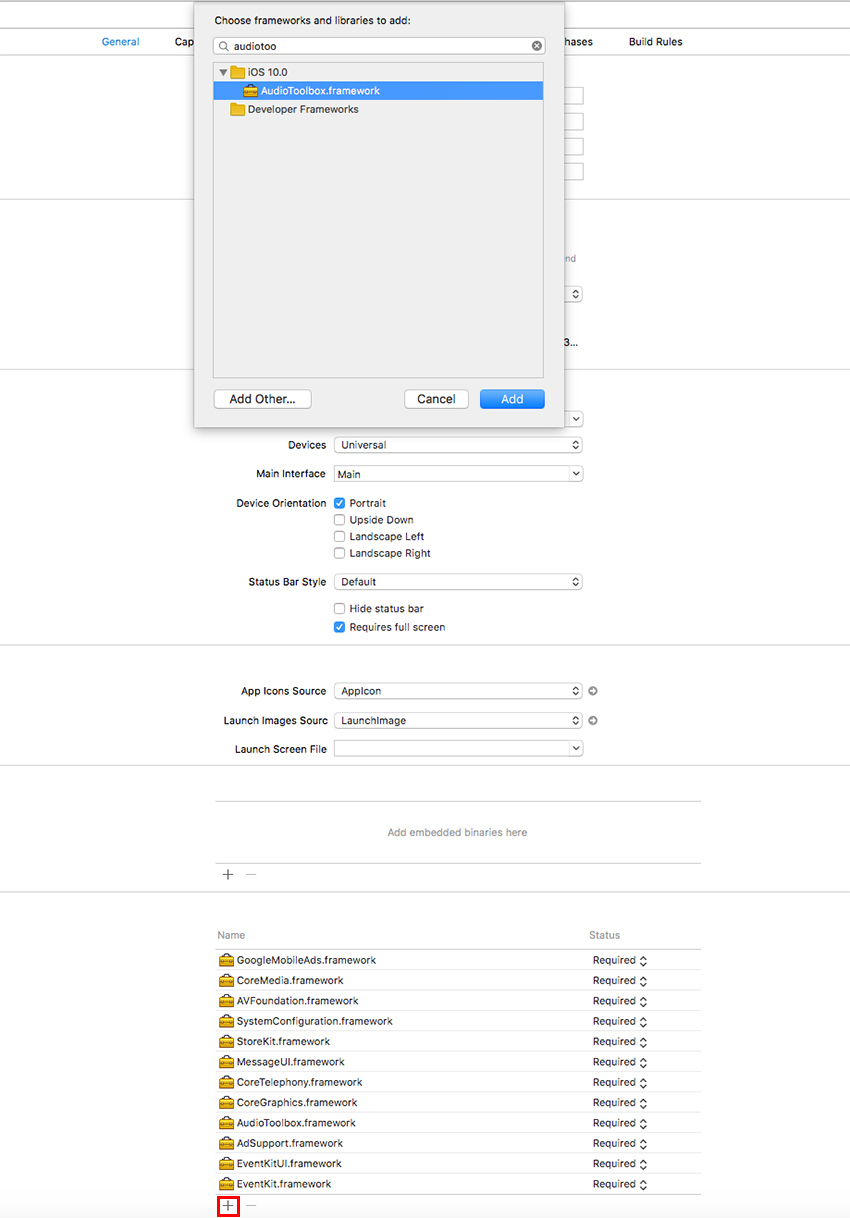The image size is (850, 1218).
Task: Change EventKit.framework Required status
Action: pyautogui.click(x=620, y=1184)
